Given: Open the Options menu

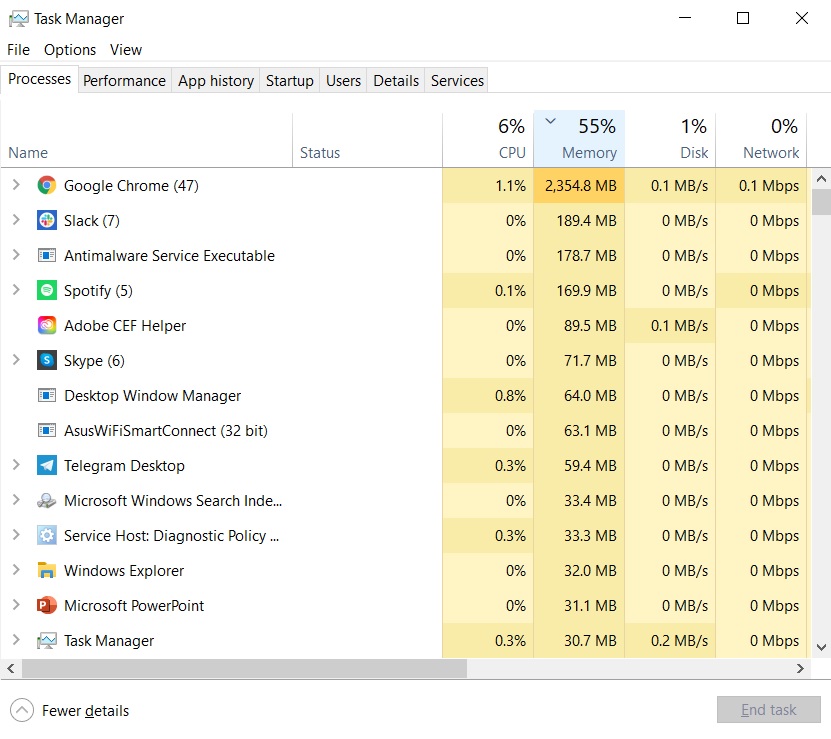Looking at the screenshot, I should tap(70, 50).
